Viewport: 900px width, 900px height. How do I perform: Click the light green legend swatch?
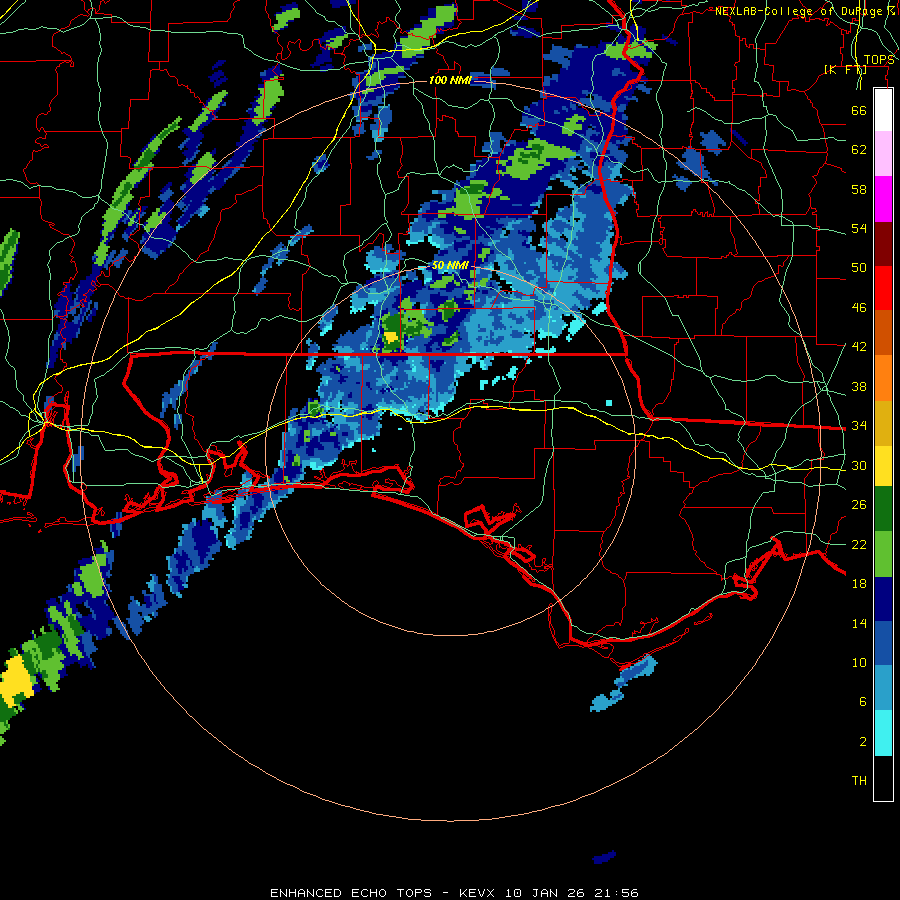click(883, 554)
